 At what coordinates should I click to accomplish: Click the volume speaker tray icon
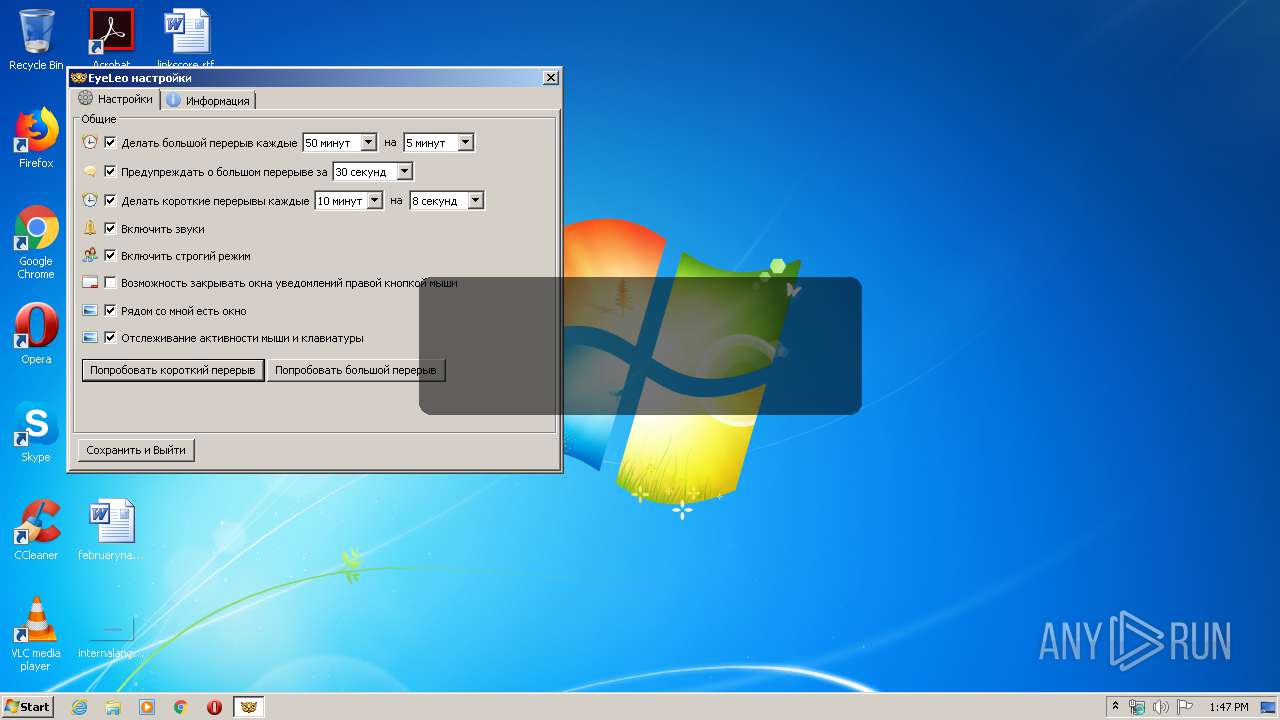click(x=1161, y=707)
